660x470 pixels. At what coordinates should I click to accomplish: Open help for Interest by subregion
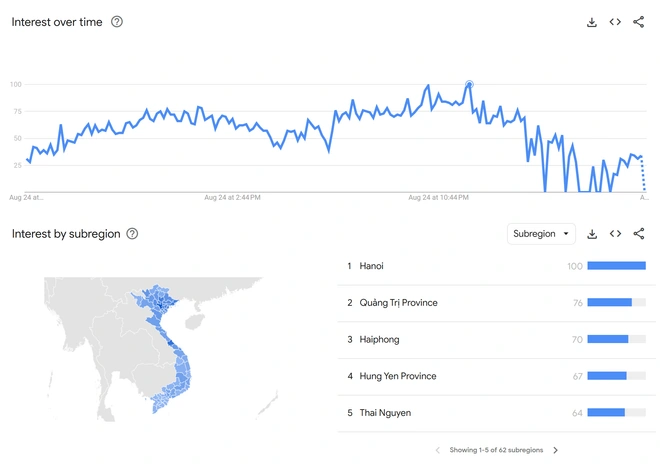pos(132,234)
